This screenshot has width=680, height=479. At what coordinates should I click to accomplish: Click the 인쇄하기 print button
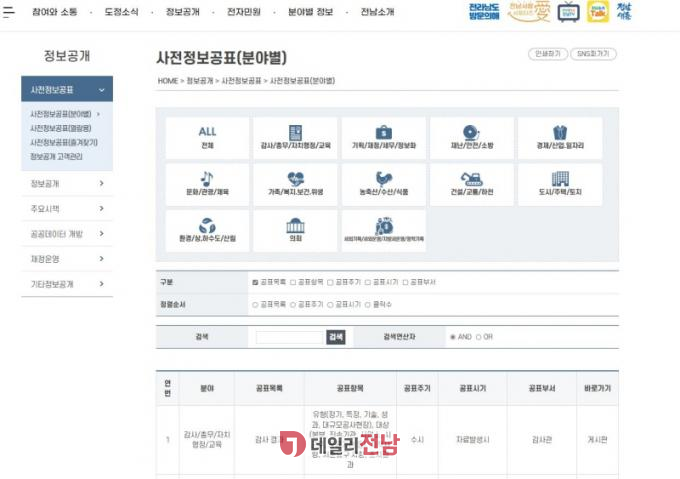coord(547,53)
